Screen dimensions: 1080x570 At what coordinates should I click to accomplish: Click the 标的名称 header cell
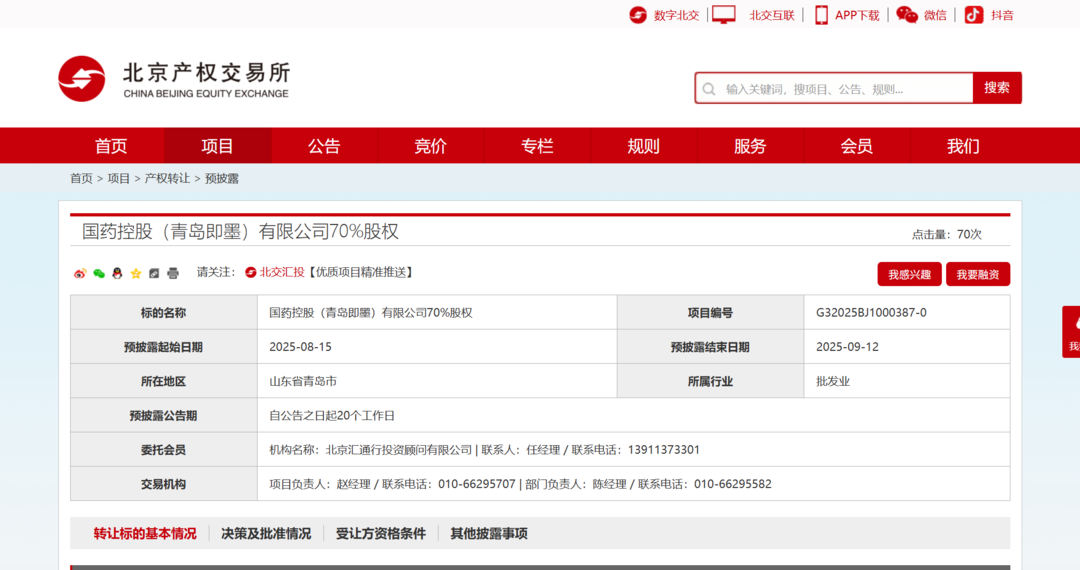pos(164,313)
